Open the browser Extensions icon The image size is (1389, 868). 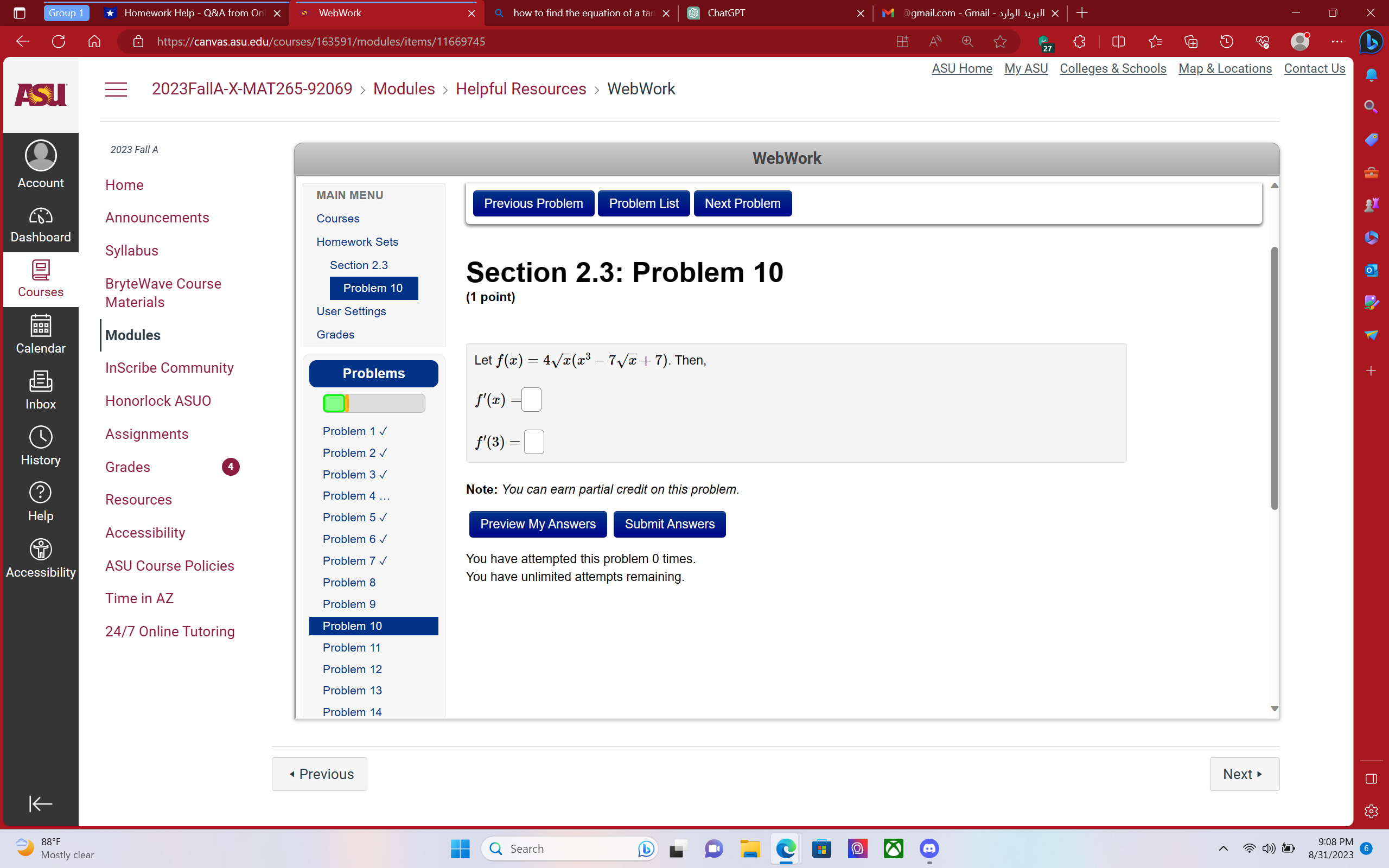(1080, 41)
